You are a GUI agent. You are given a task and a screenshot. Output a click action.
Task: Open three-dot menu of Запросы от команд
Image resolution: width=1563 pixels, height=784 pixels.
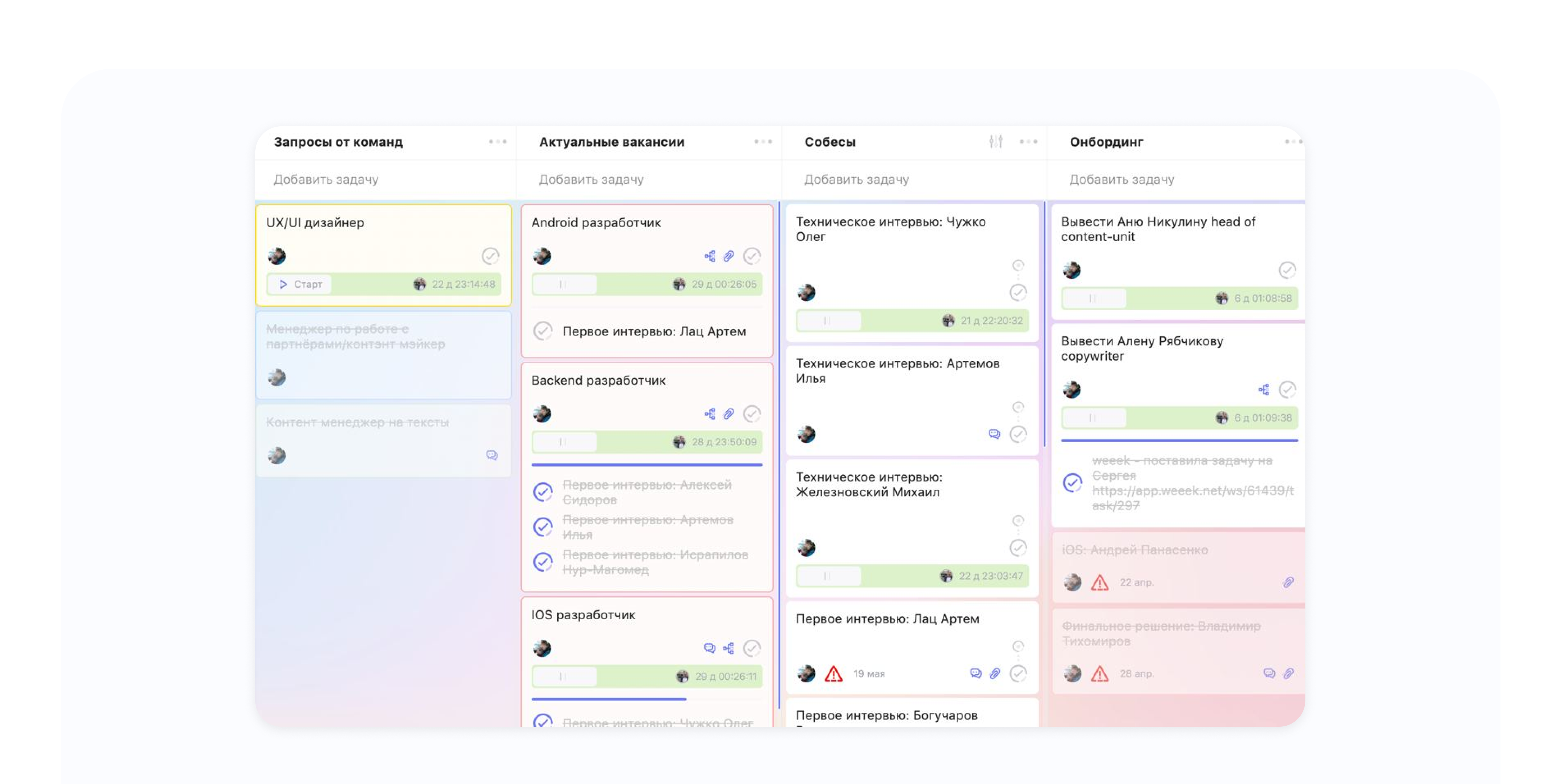pyautogui.click(x=498, y=141)
